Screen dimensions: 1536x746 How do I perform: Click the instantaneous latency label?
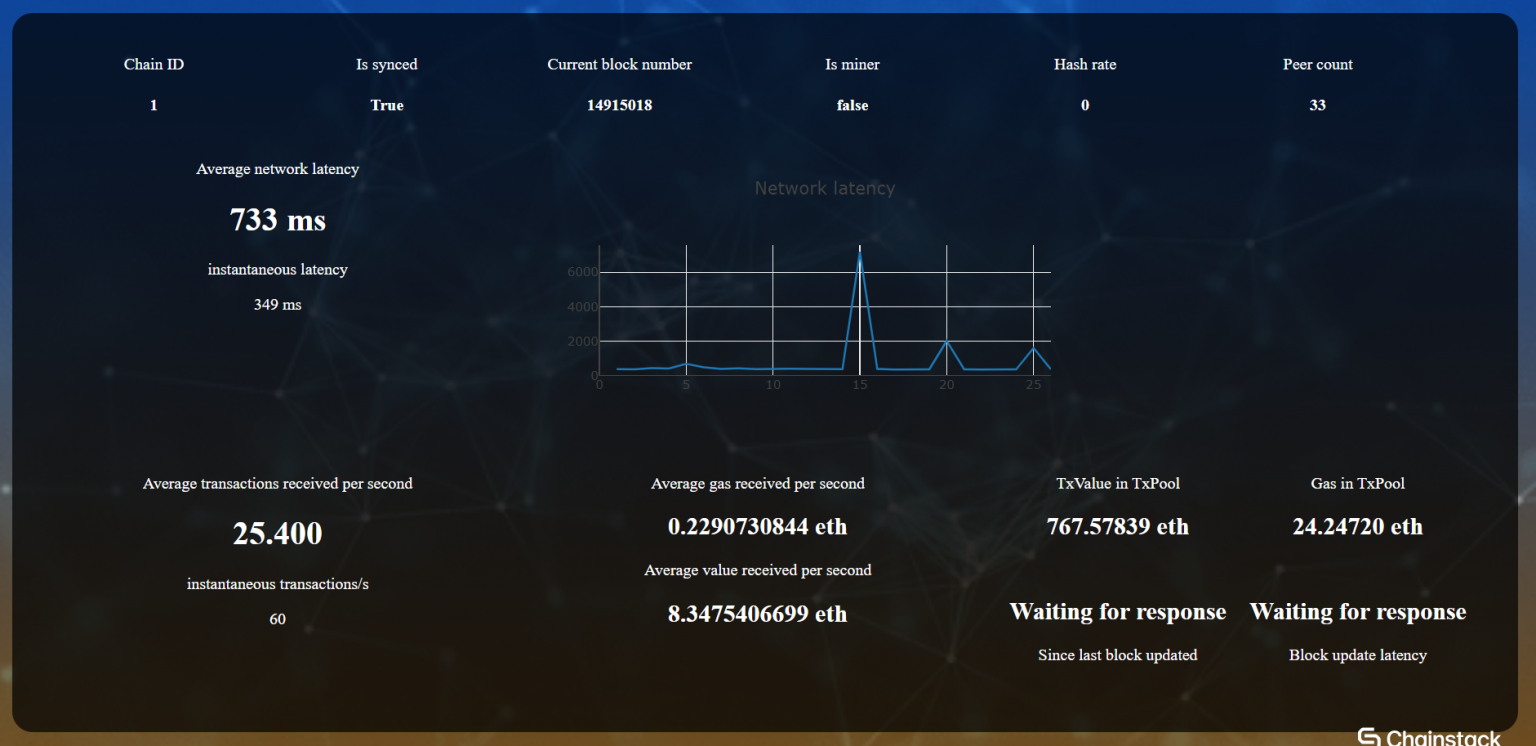(x=278, y=269)
